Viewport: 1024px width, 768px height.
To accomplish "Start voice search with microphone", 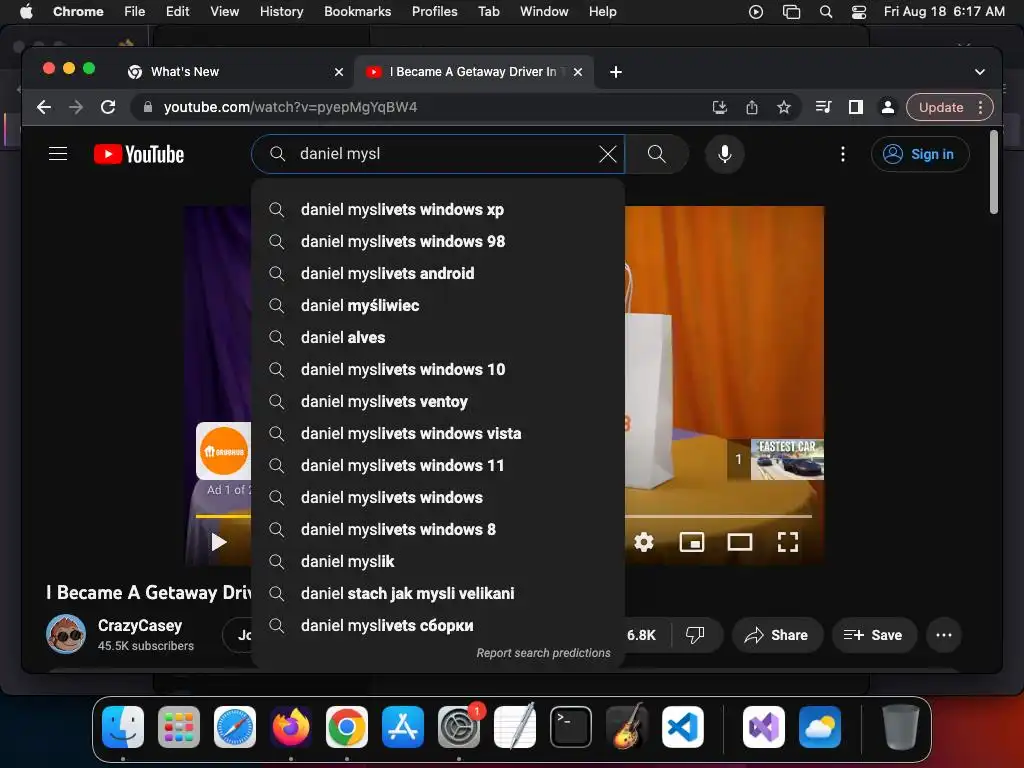I will pyautogui.click(x=724, y=154).
